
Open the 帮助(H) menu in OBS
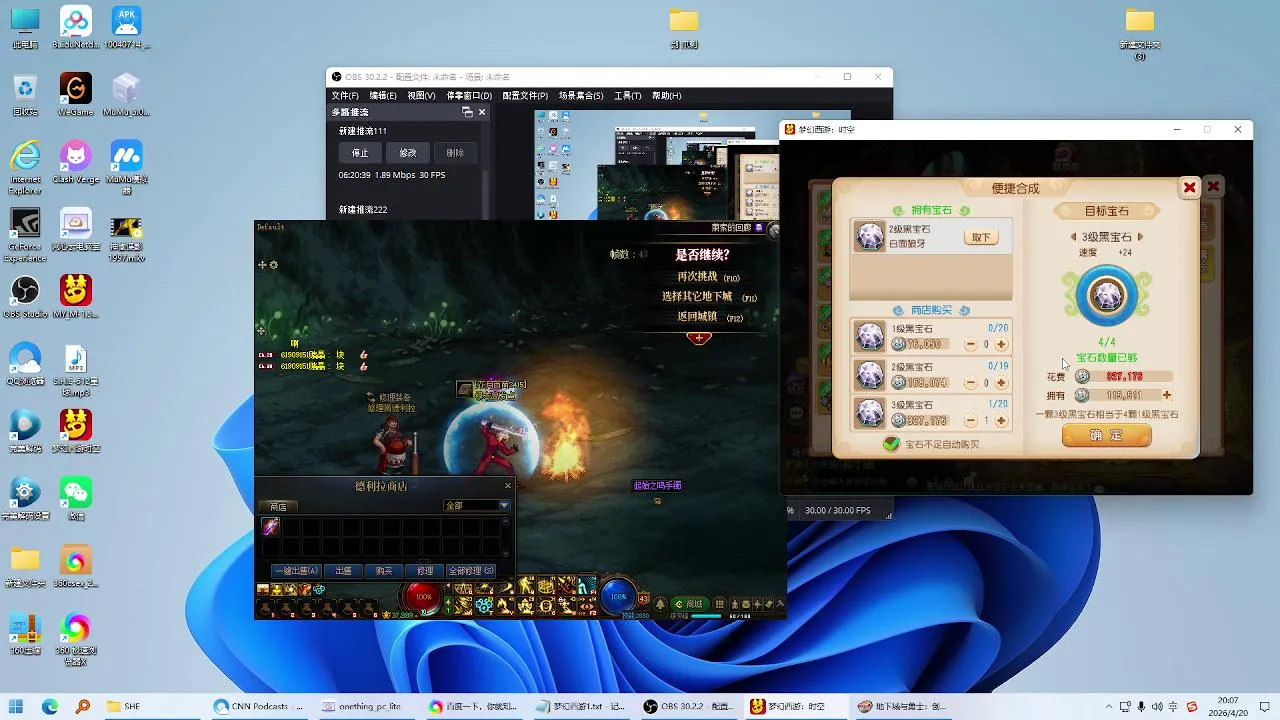667,96
